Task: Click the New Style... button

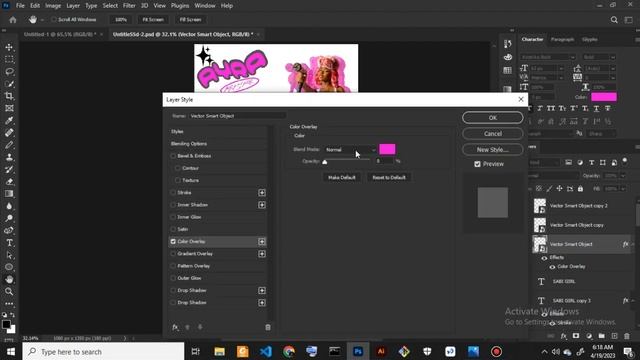Action: (493, 149)
